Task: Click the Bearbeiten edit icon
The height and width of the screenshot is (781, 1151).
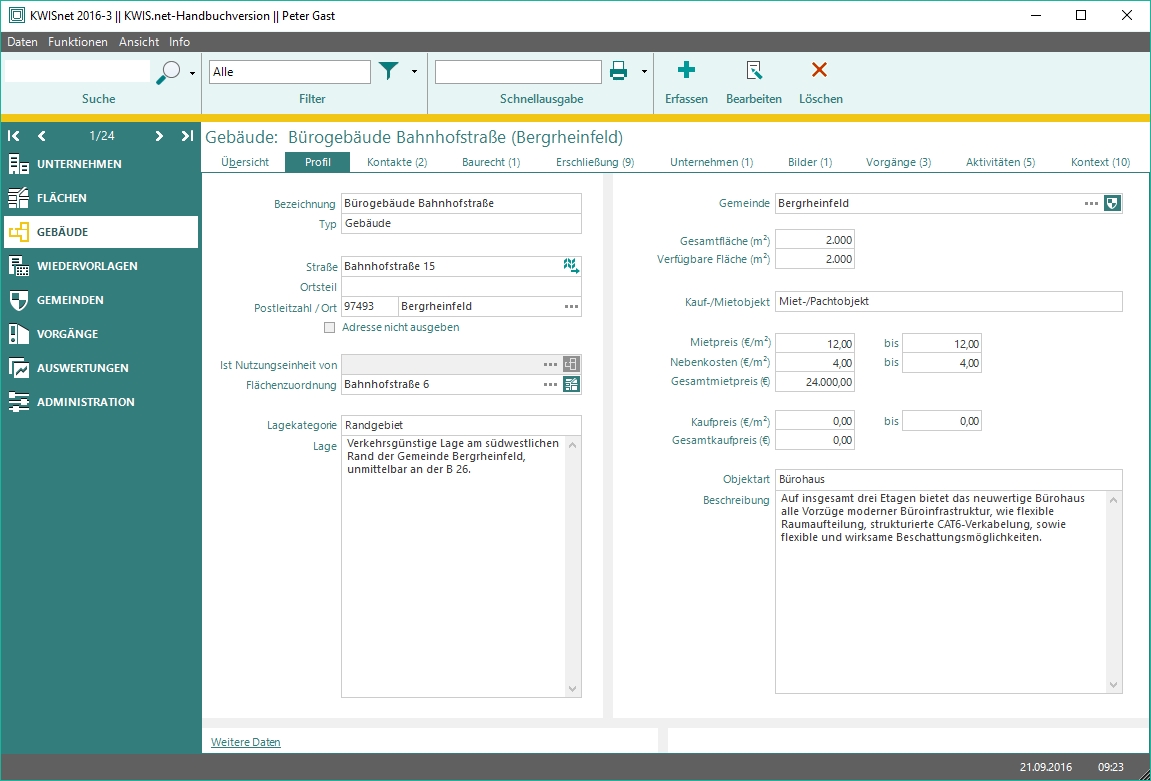Action: click(x=754, y=70)
